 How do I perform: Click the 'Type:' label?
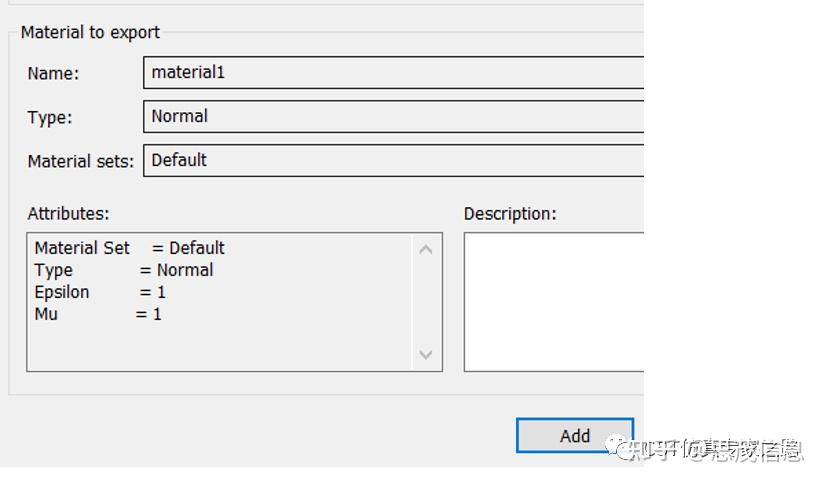50,117
